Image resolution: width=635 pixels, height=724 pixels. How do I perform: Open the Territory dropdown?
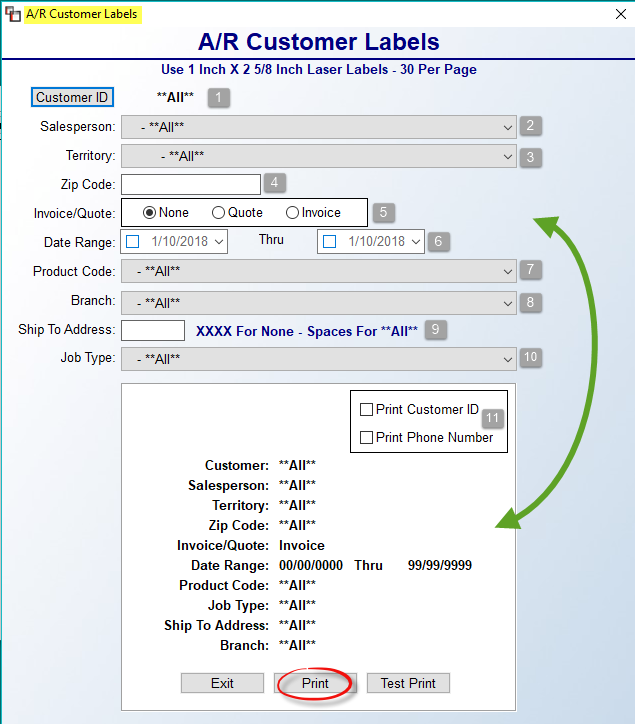point(319,156)
